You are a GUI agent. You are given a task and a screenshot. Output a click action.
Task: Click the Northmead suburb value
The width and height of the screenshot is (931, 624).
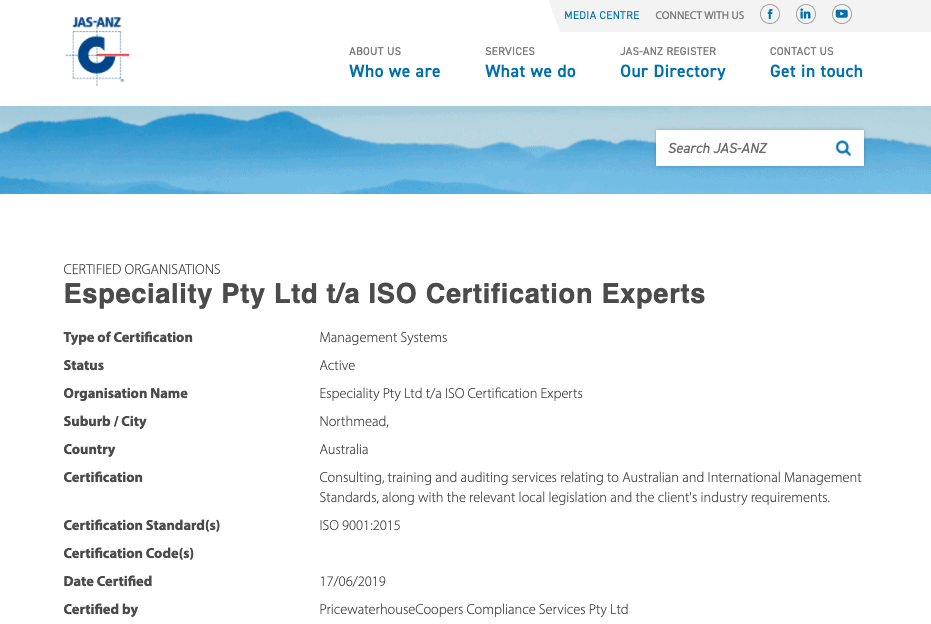pyautogui.click(x=354, y=421)
